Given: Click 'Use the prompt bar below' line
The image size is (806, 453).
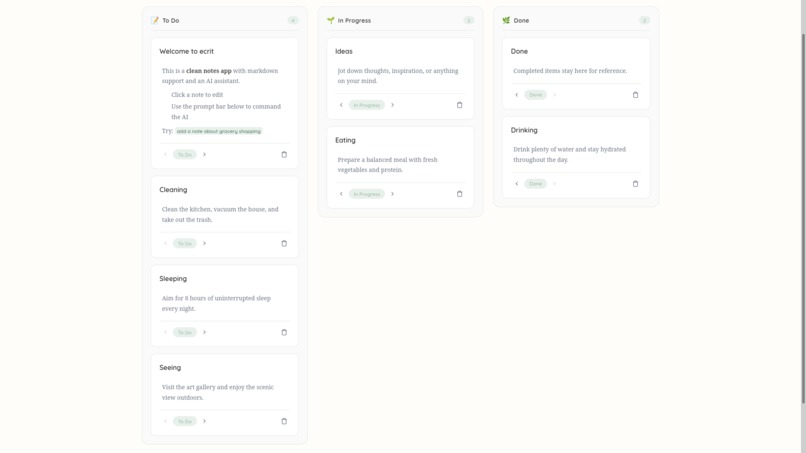Looking at the screenshot, I should point(226,112).
